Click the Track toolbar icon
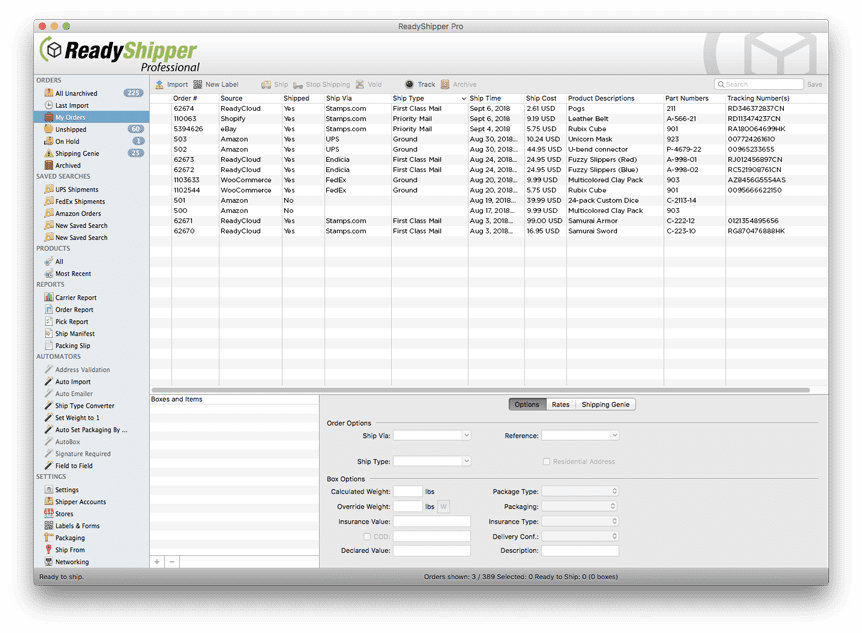This screenshot has width=862, height=633. click(x=410, y=84)
